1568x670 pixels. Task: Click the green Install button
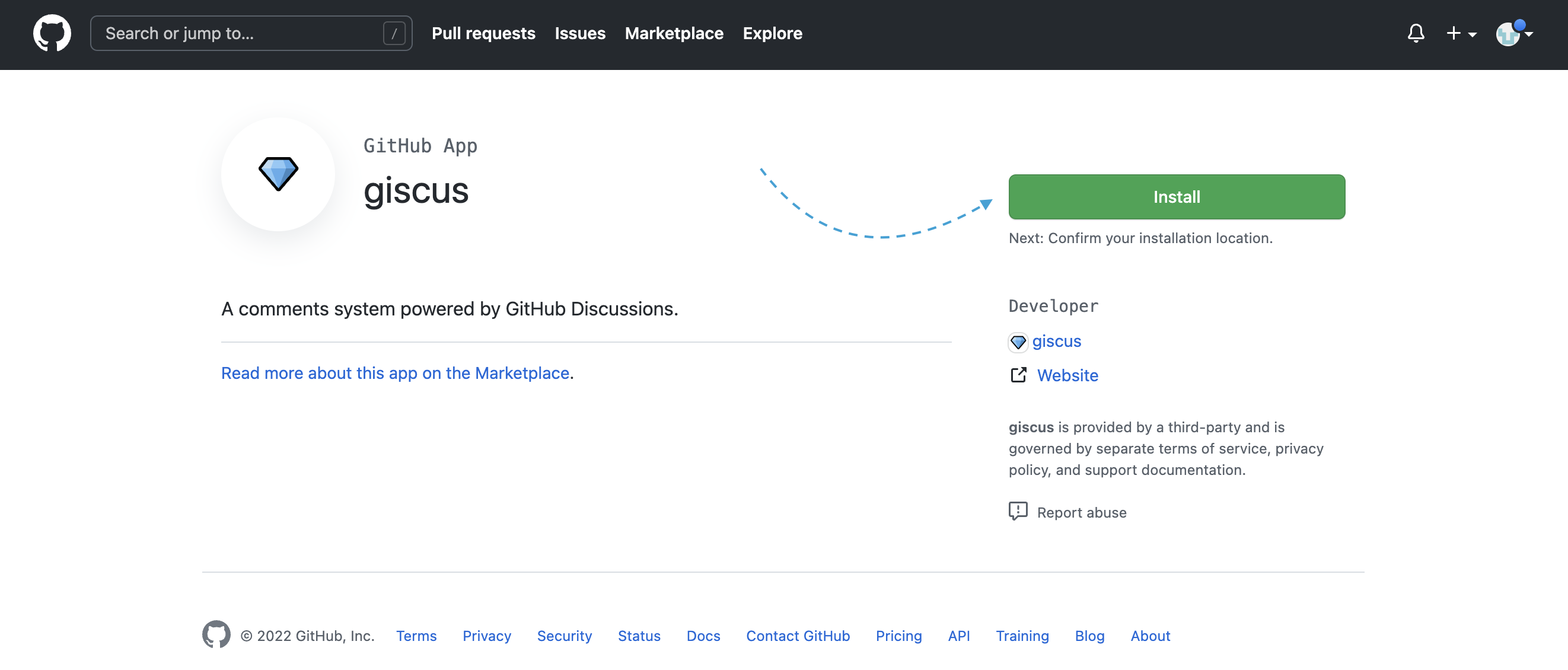pos(1177,197)
